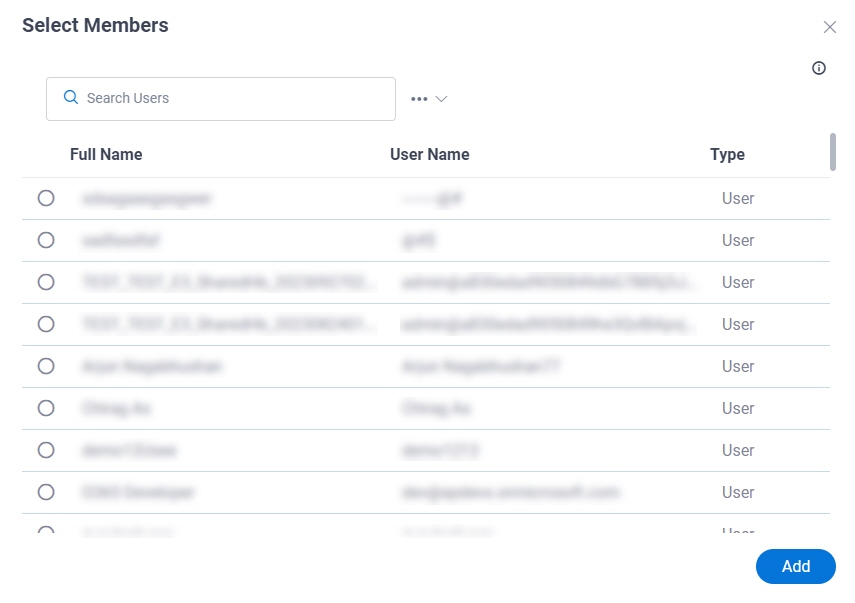Select the sixth user row radio button
855x603 pixels.
pos(46,408)
